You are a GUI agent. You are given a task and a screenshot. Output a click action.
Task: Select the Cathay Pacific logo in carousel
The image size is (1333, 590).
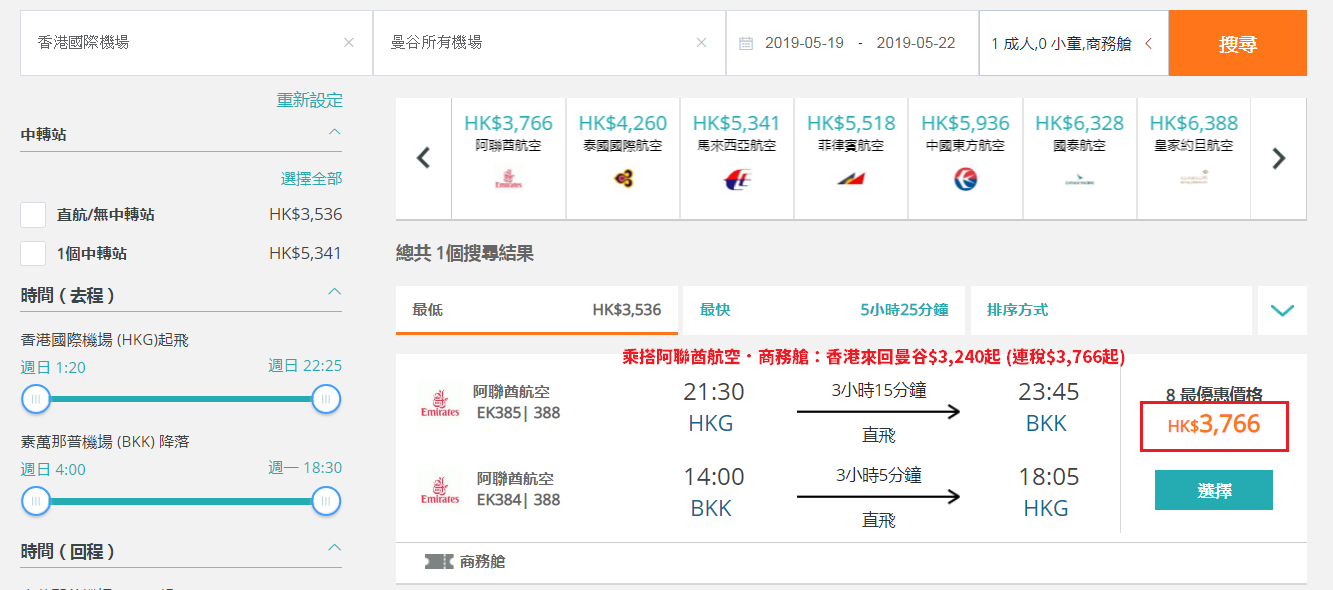point(1079,180)
